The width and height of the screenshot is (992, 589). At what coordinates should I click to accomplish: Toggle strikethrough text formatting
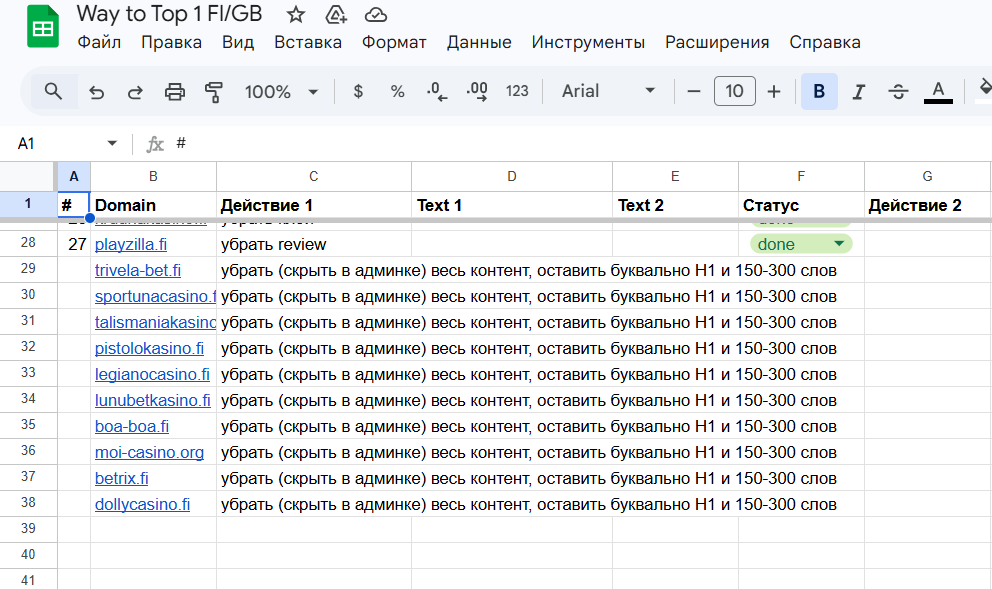pos(898,92)
